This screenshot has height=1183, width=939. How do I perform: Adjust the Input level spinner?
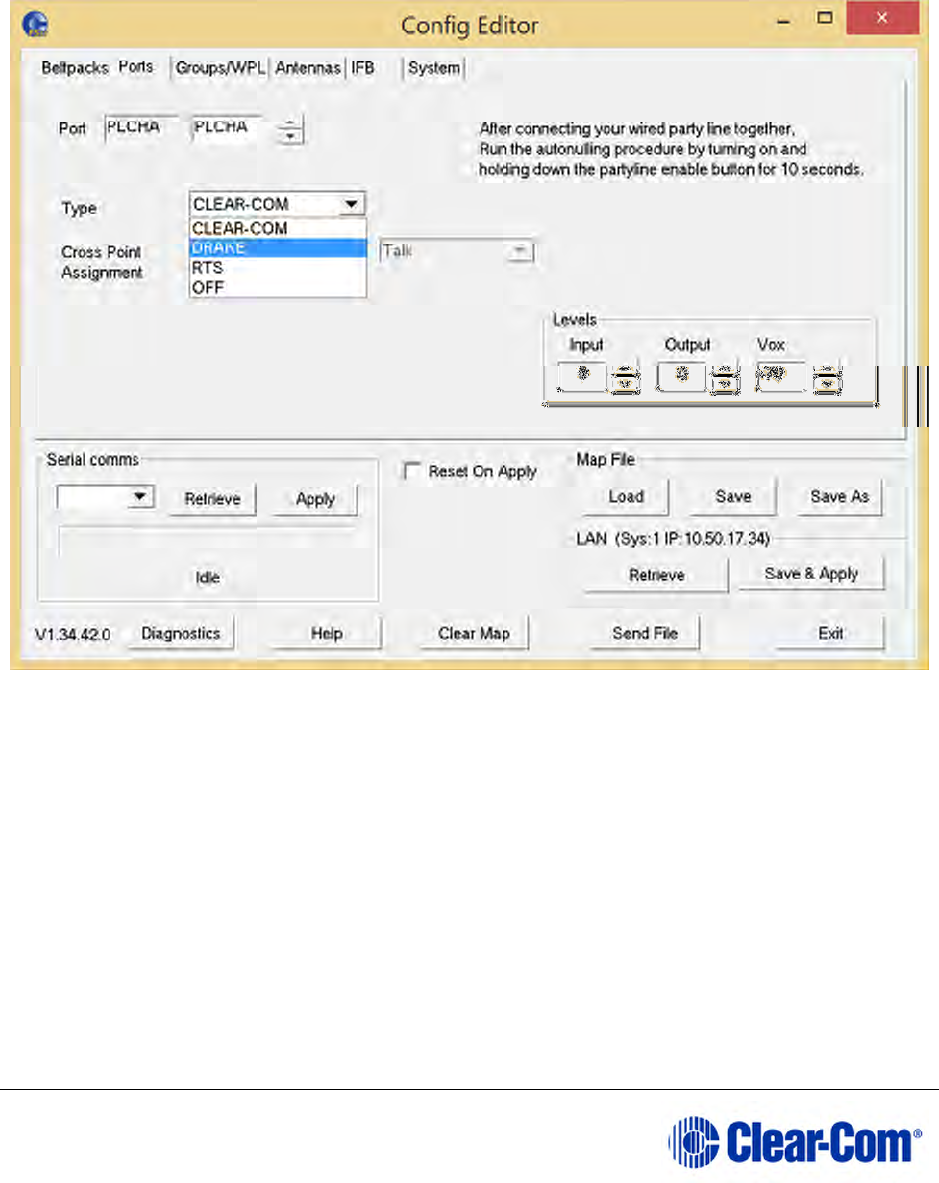pyautogui.click(x=625, y=376)
